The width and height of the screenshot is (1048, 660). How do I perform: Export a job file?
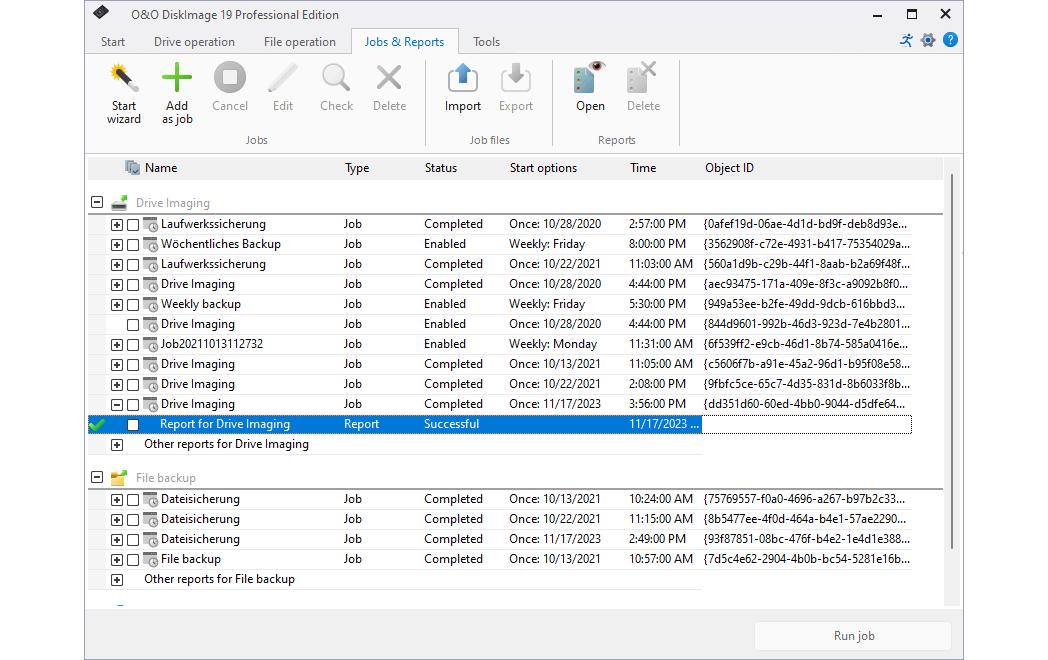coord(516,88)
